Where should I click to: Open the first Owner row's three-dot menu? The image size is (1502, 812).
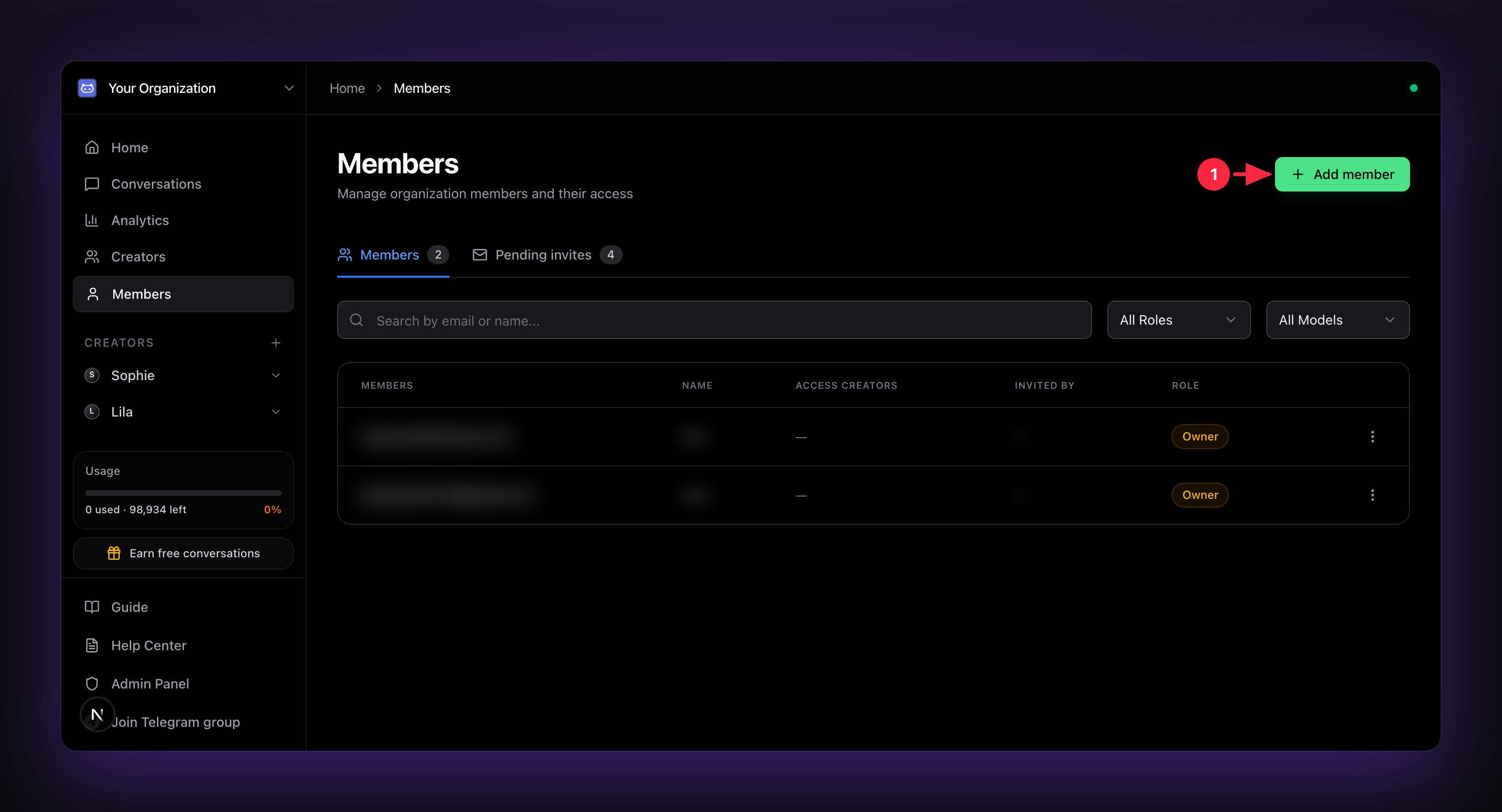click(x=1373, y=437)
